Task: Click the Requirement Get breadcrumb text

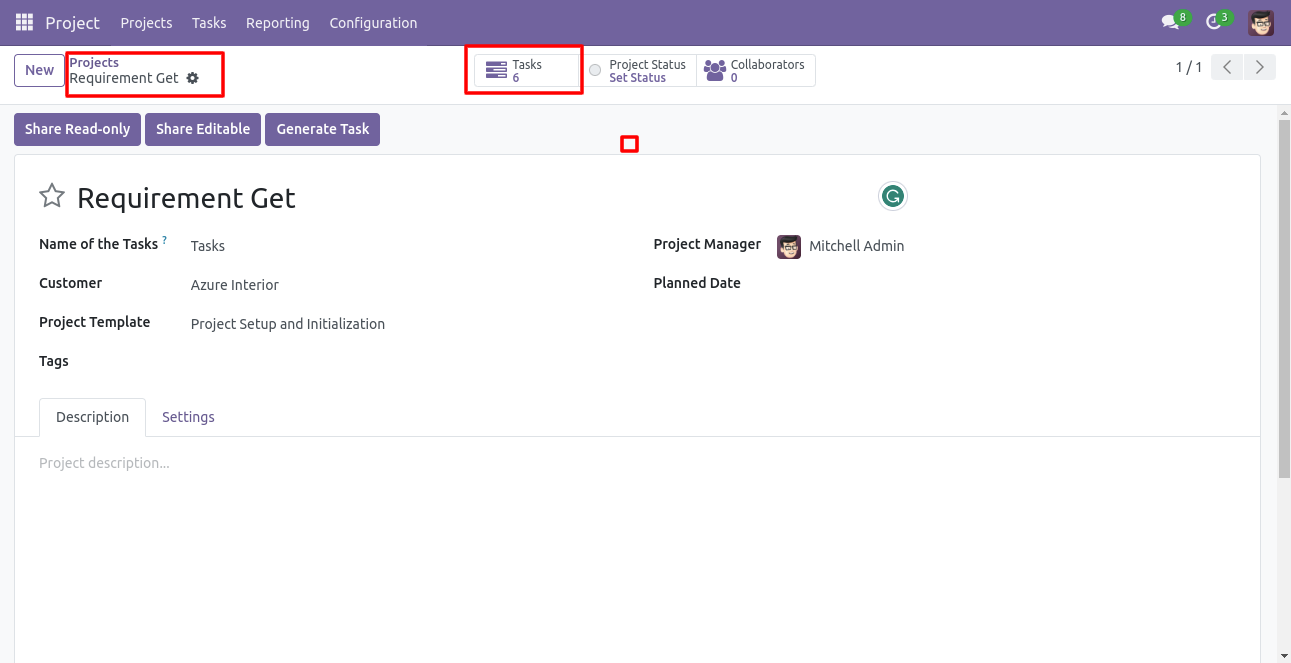Action: tap(124, 78)
